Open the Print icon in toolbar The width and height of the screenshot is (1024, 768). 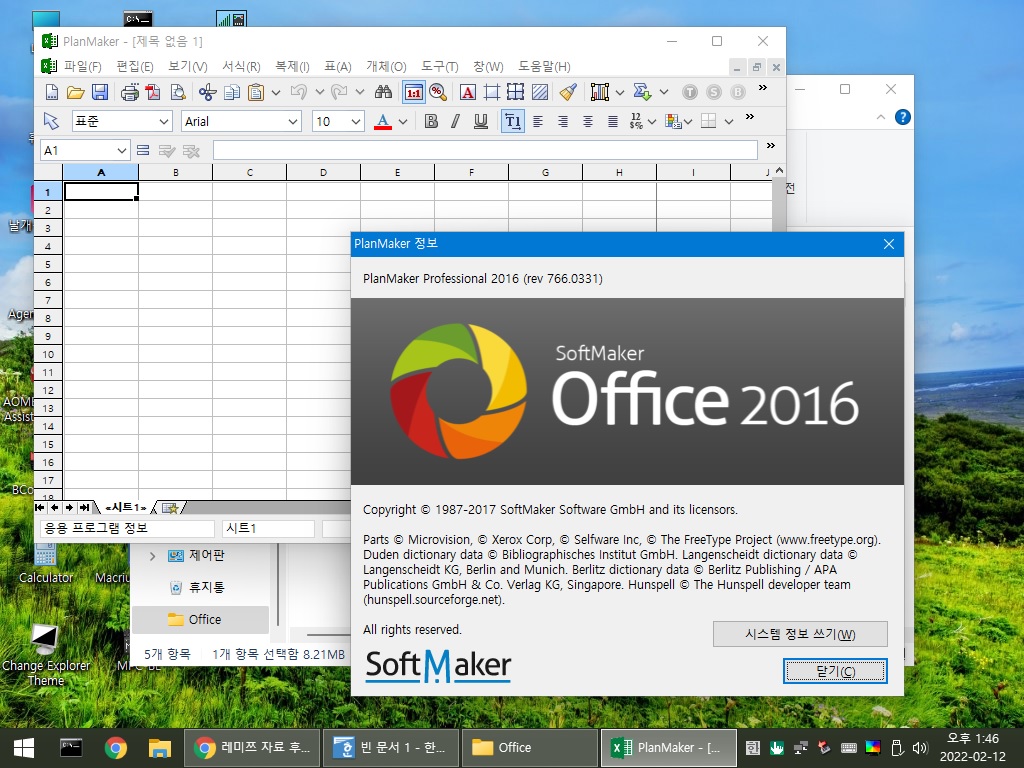[x=129, y=92]
